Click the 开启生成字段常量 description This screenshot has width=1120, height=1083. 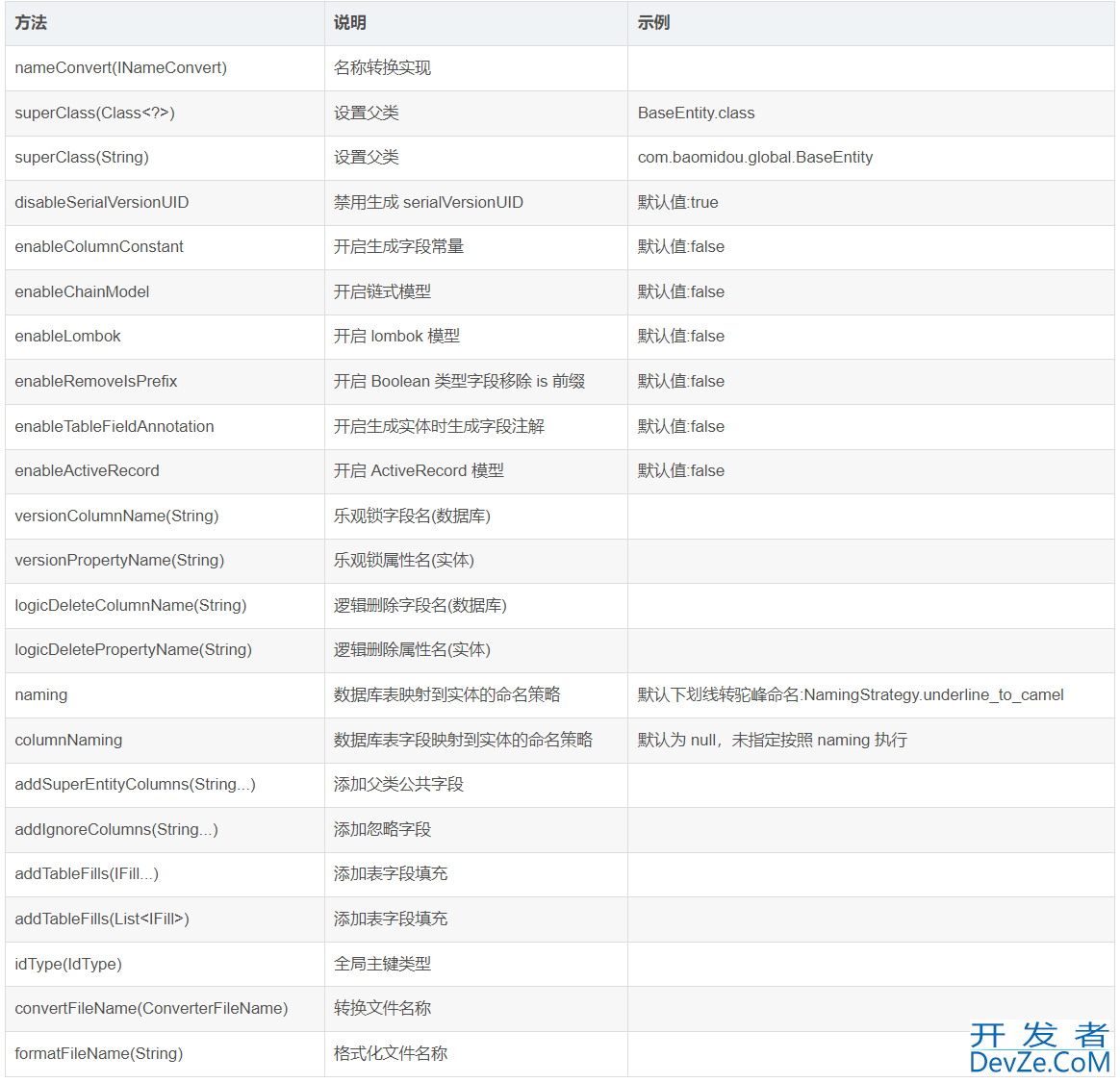pos(398,246)
